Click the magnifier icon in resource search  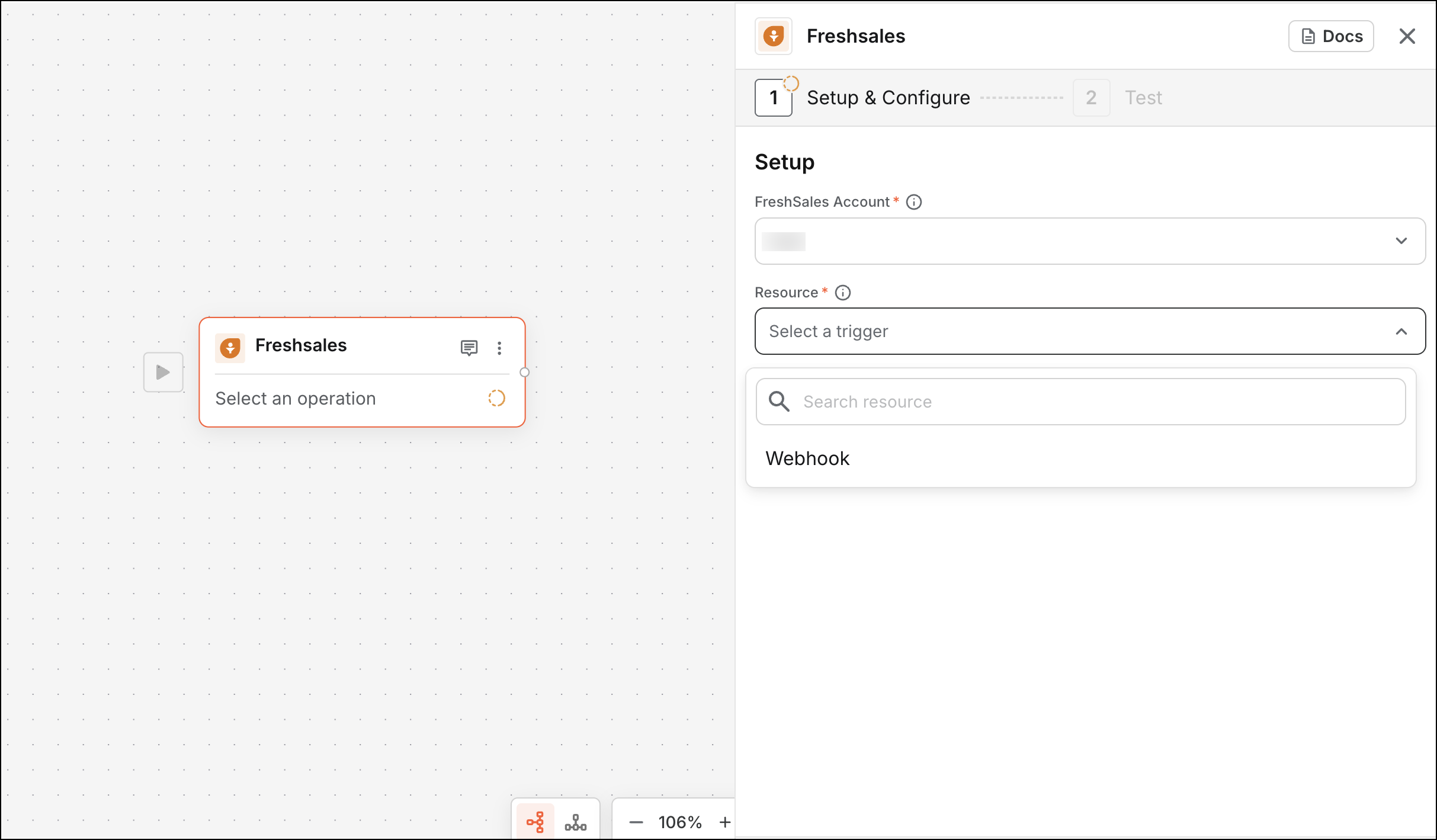coord(779,402)
